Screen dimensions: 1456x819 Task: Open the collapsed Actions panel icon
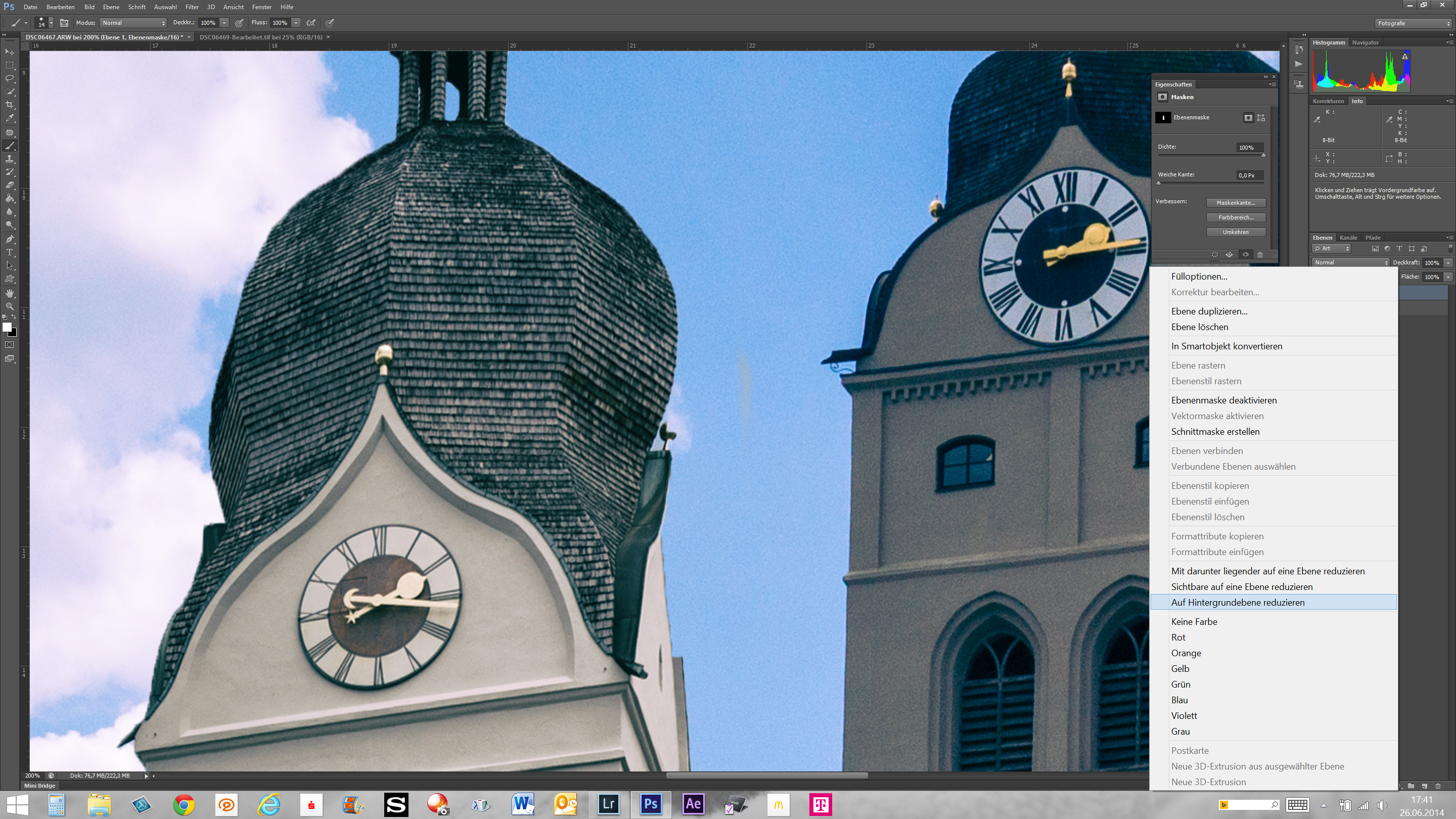coord(1299,64)
